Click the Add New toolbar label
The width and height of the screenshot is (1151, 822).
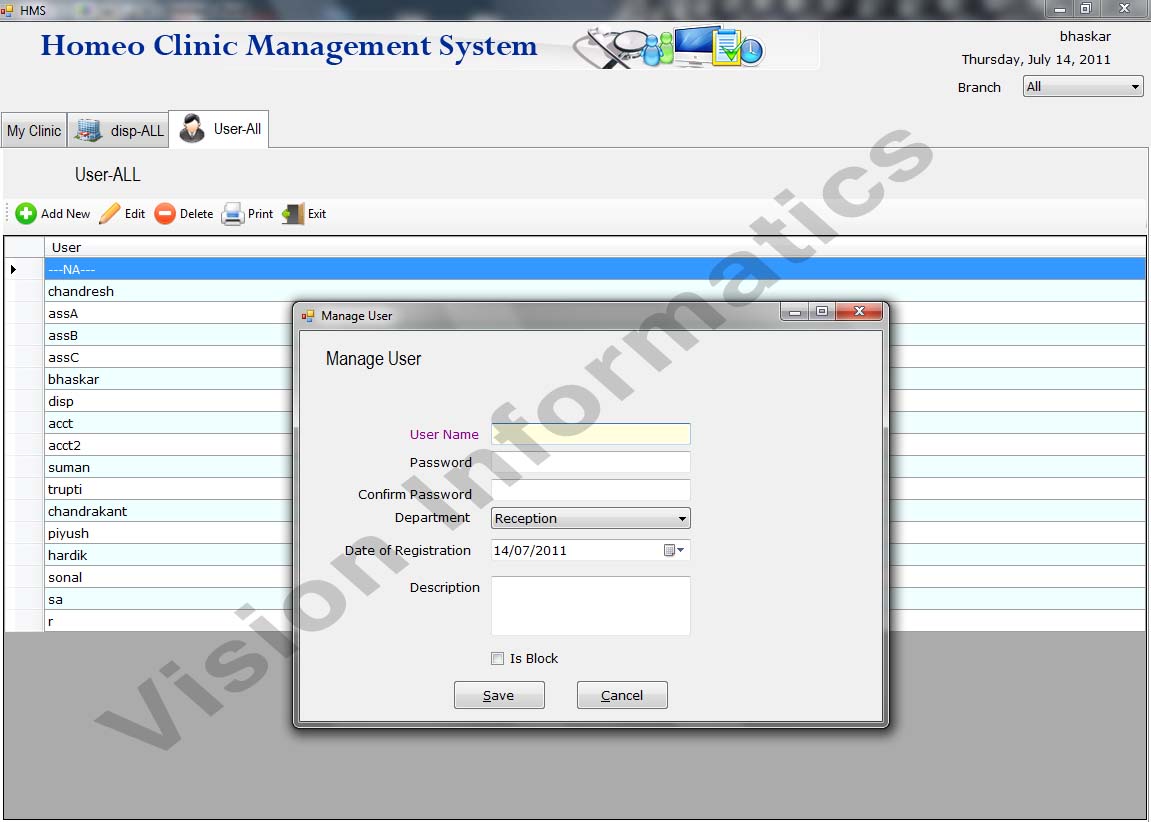click(65, 214)
